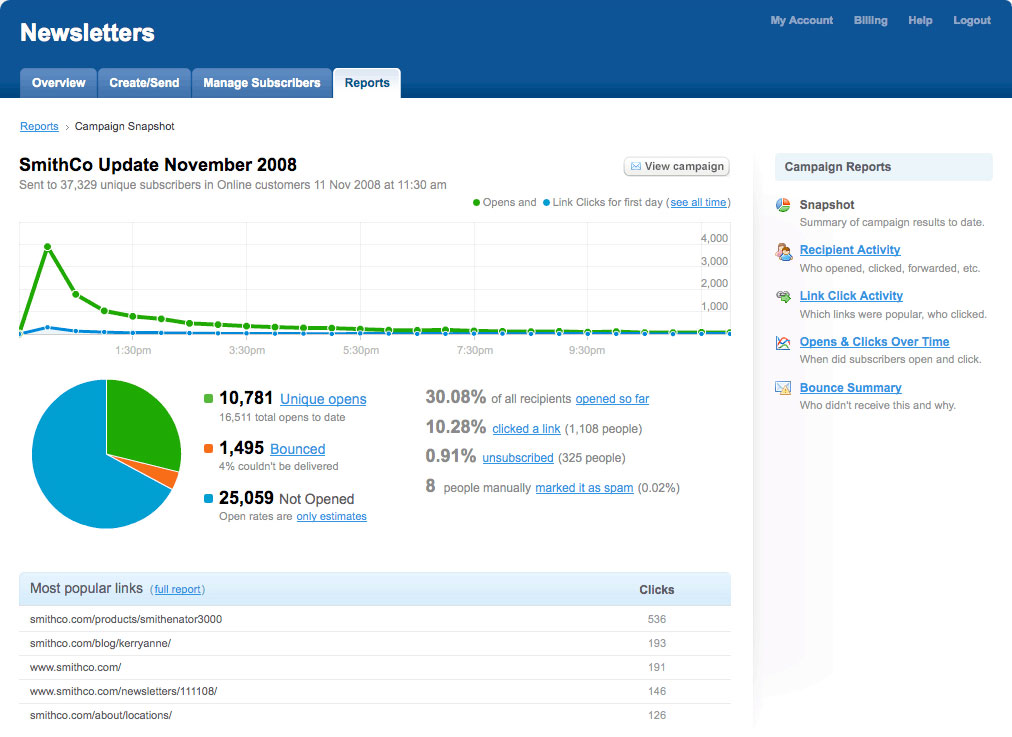Click the Recipient Activity people icon

coord(784,252)
